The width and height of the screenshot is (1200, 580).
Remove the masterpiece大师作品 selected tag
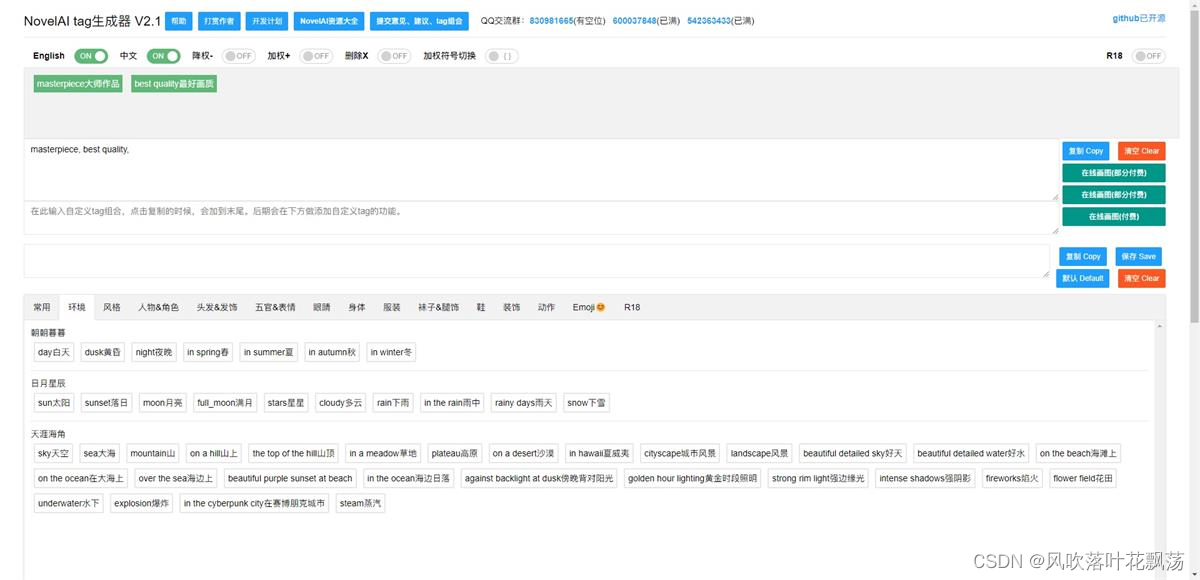(x=78, y=84)
